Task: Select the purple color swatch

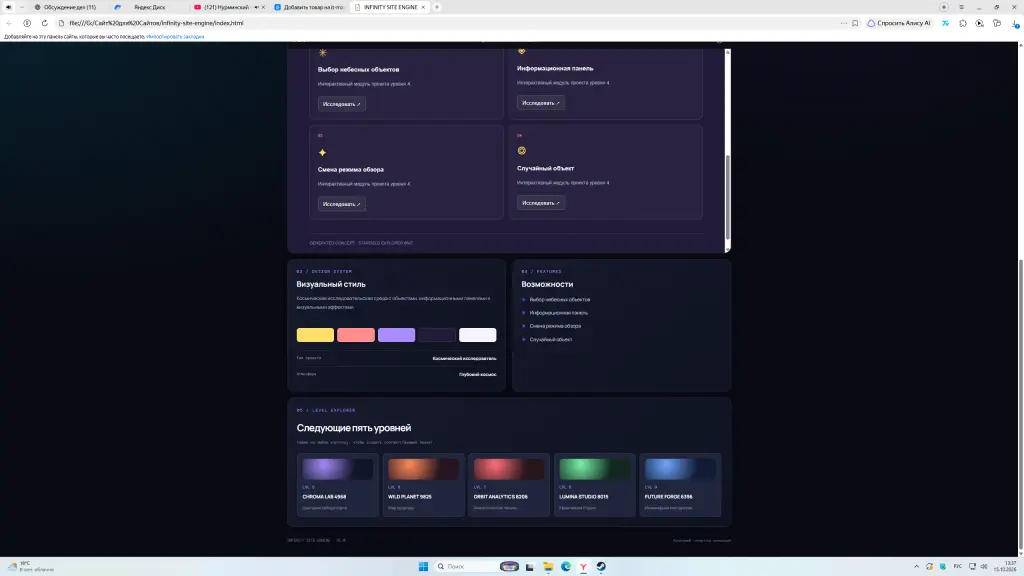Action: tap(396, 335)
